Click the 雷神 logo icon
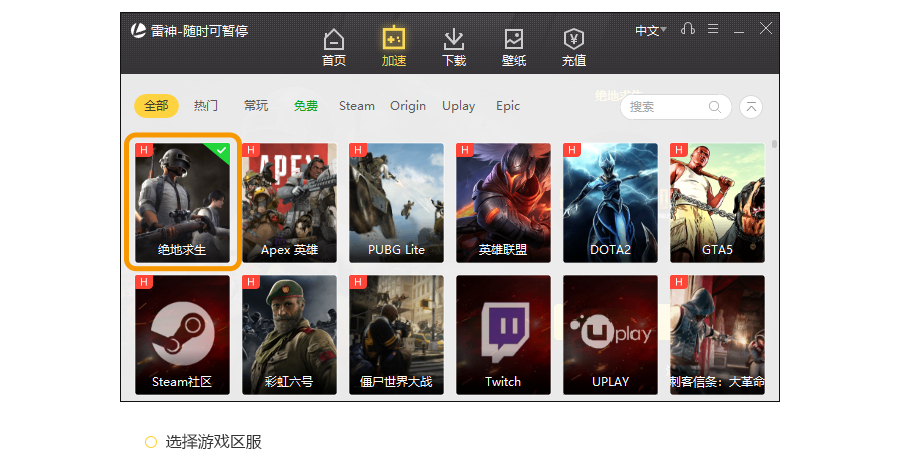 [138, 30]
